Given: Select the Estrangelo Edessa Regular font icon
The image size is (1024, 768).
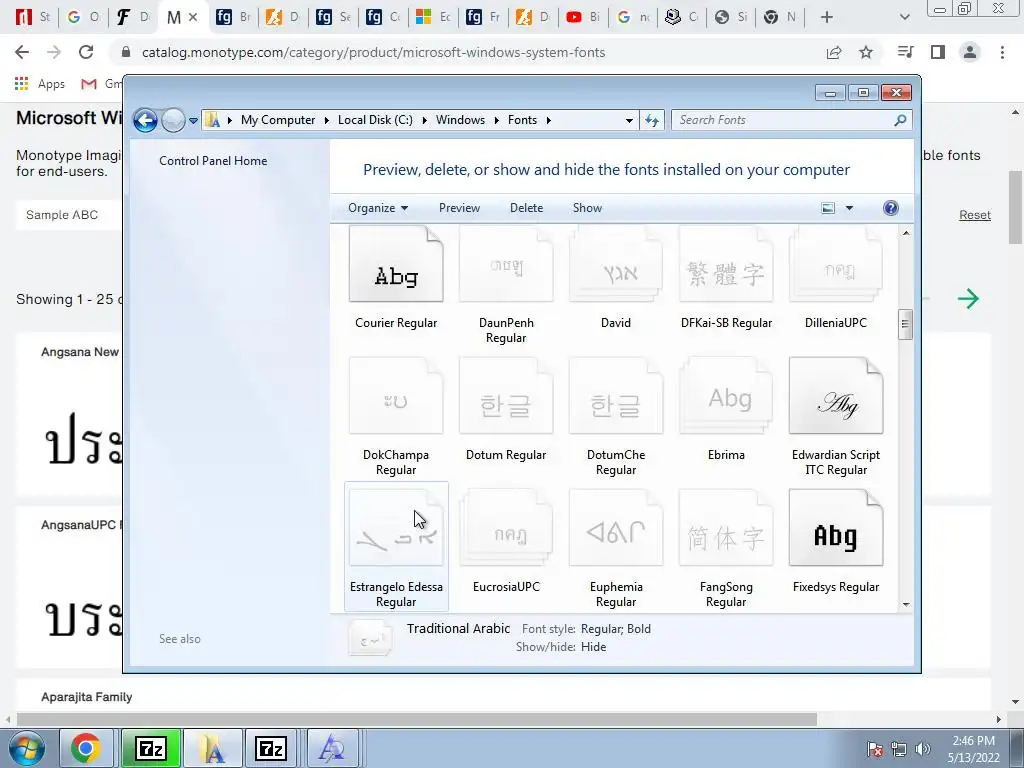Looking at the screenshot, I should 396,528.
